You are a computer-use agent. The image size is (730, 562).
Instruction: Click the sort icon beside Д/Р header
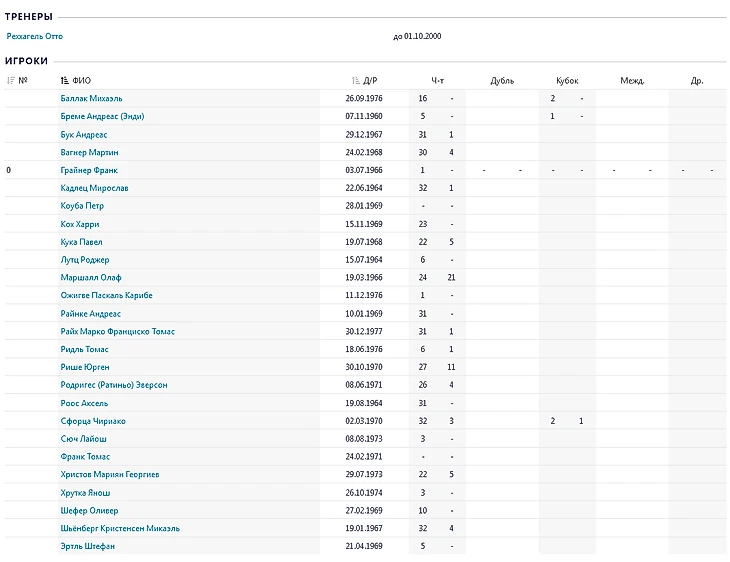356,80
